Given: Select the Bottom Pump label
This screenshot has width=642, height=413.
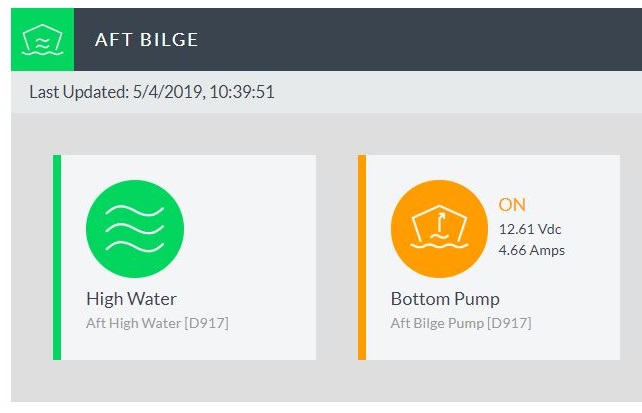Looking at the screenshot, I should 445,299.
